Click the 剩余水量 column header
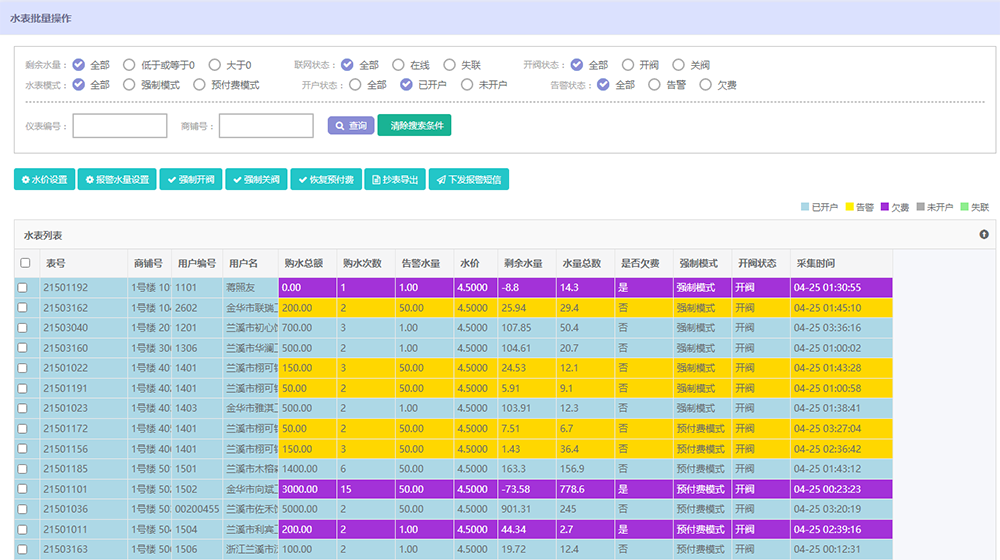This screenshot has width=1000, height=560. coord(523,263)
